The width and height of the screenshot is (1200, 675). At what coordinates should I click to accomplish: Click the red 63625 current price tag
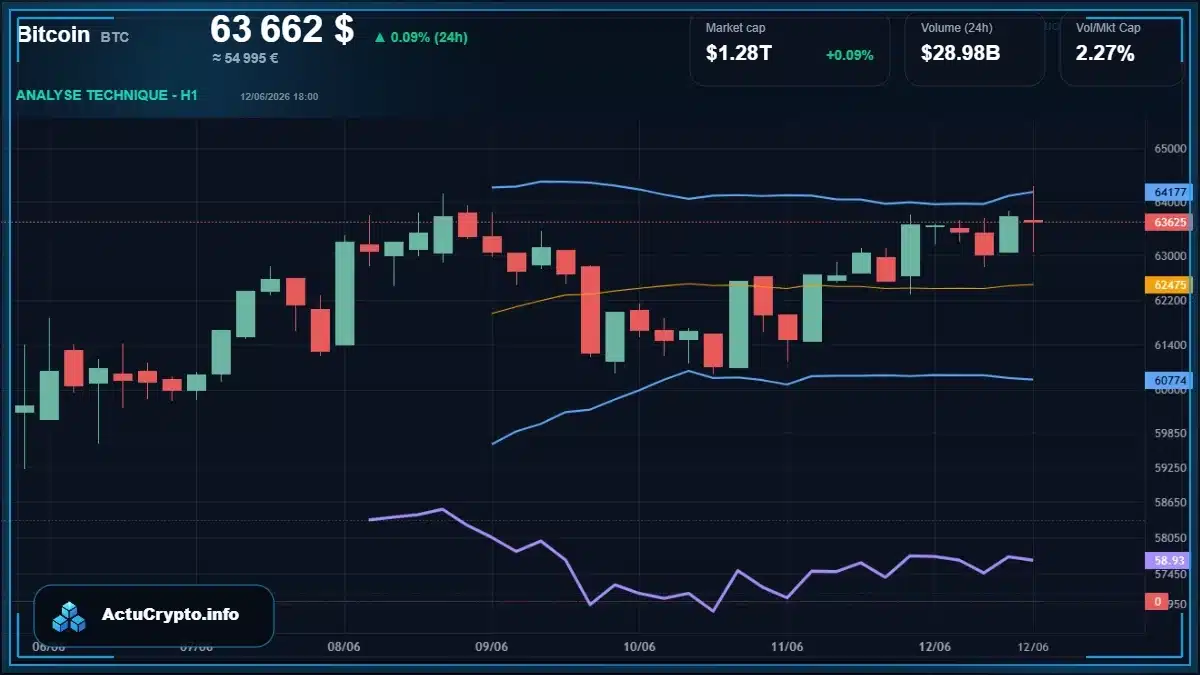pyautogui.click(x=1167, y=222)
